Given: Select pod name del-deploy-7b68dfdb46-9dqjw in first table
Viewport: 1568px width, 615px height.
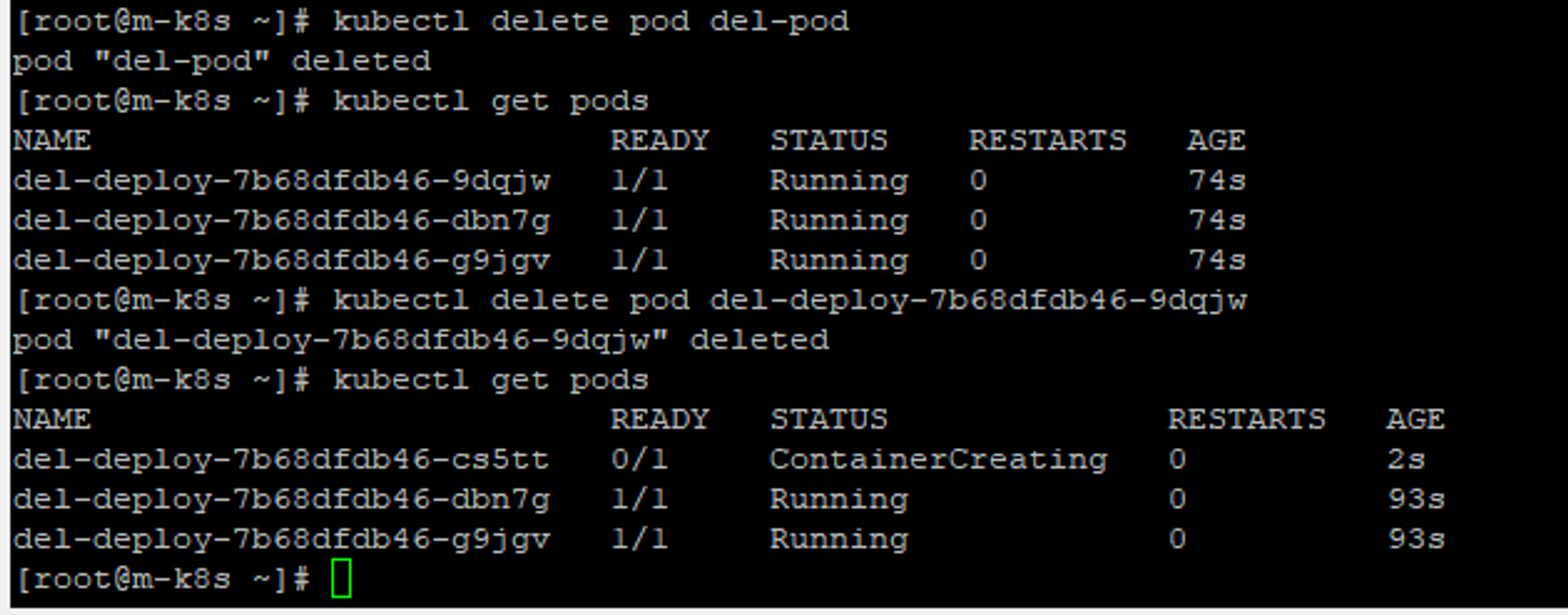Looking at the screenshot, I should tap(282, 181).
